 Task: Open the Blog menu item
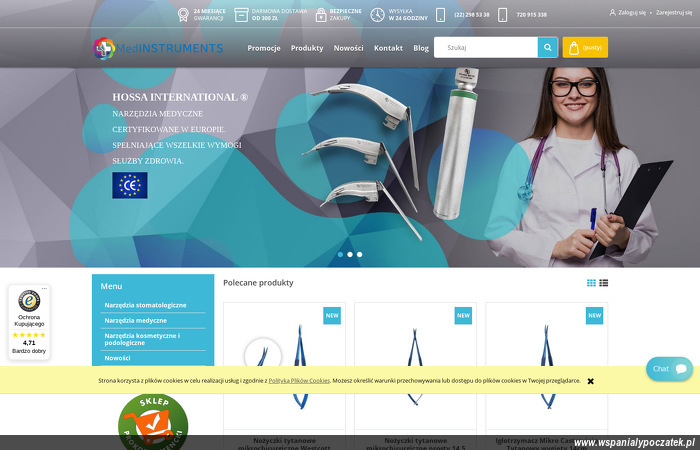click(x=421, y=48)
